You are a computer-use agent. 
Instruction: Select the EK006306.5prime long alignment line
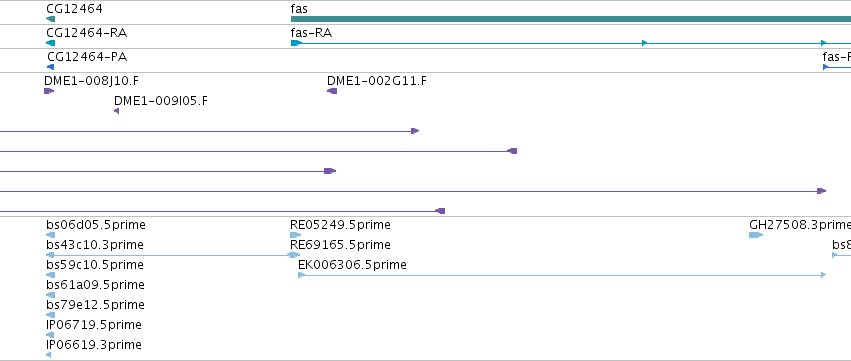(562, 275)
